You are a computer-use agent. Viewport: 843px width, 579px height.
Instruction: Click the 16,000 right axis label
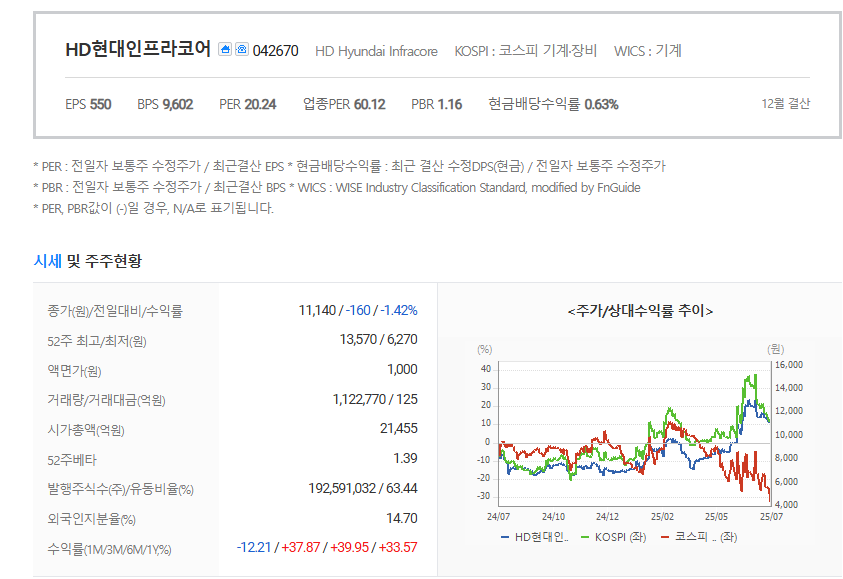pos(789,364)
